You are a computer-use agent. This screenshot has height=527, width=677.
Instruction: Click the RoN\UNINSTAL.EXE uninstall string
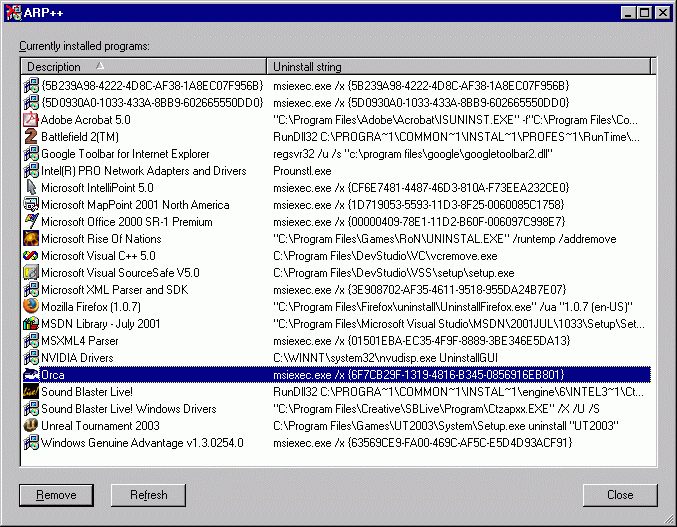(x=445, y=239)
